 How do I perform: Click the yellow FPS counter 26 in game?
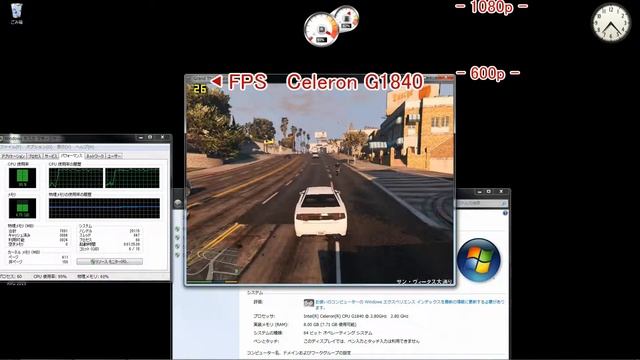(200, 89)
